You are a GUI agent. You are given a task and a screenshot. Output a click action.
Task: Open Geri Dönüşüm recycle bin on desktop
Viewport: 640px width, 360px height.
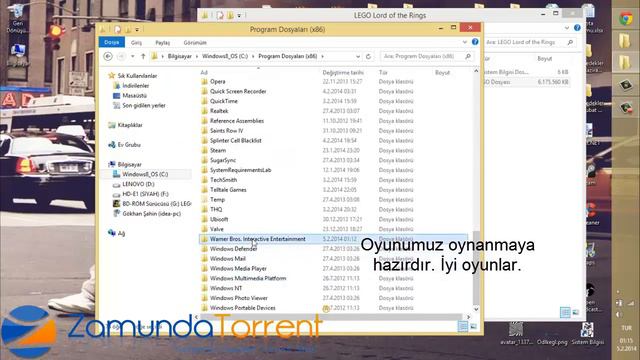coord(18,19)
